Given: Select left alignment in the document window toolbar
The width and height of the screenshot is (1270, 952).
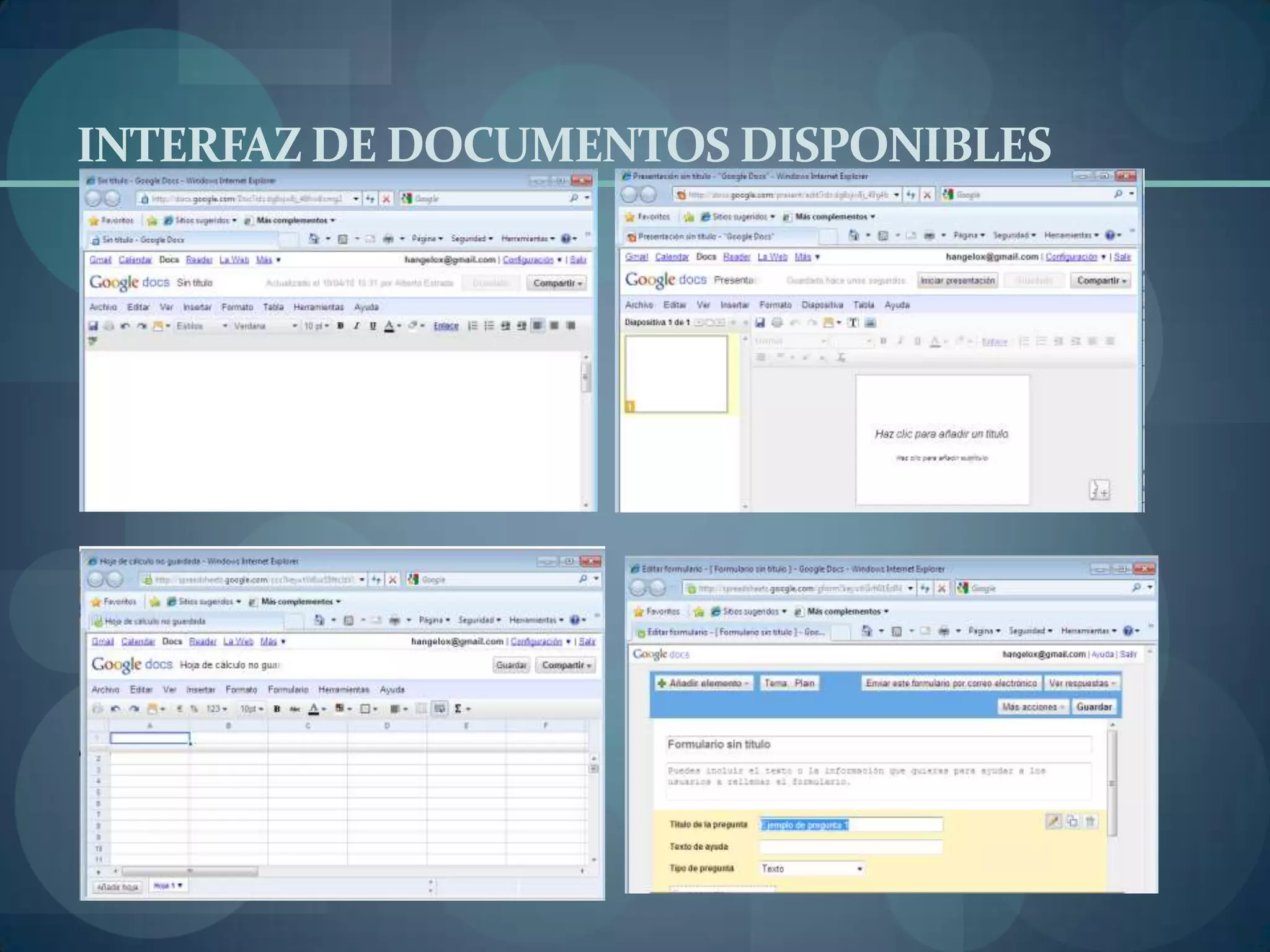Looking at the screenshot, I should click(x=538, y=326).
